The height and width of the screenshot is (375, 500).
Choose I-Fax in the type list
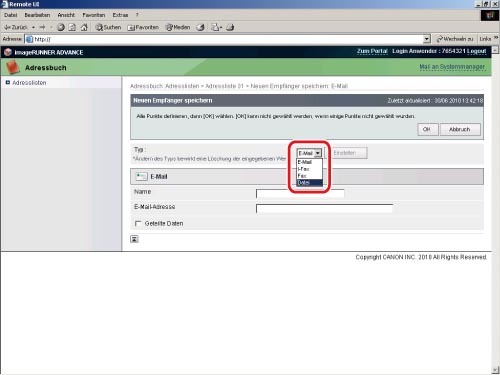309,169
